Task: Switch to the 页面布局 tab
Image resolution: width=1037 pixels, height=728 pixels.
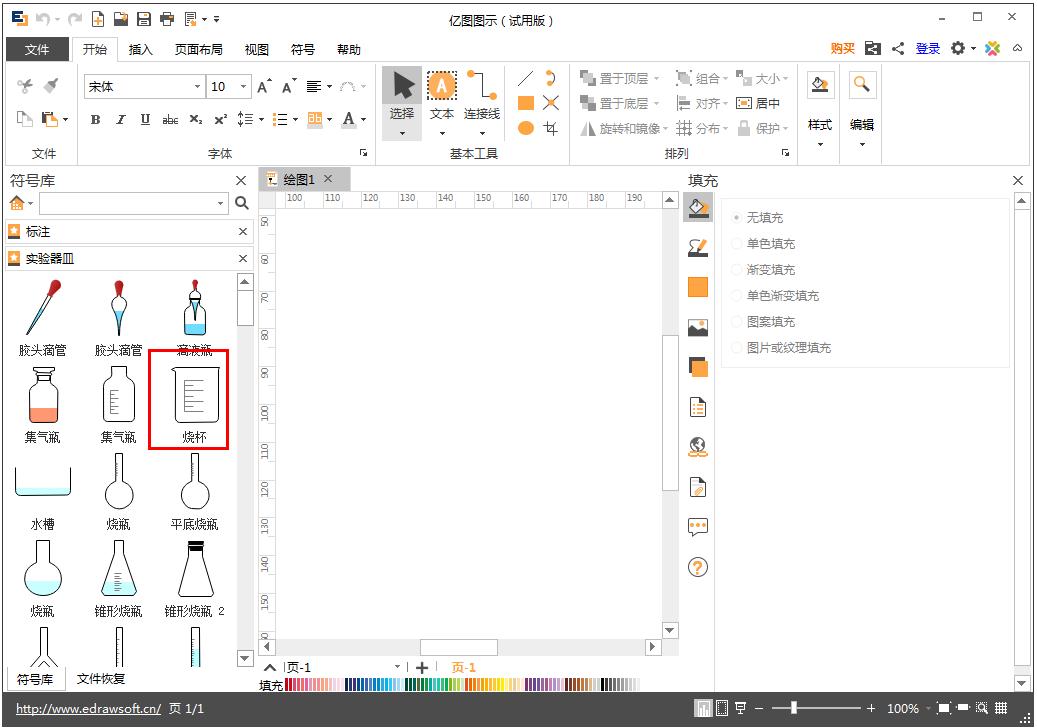Action: tap(199, 50)
